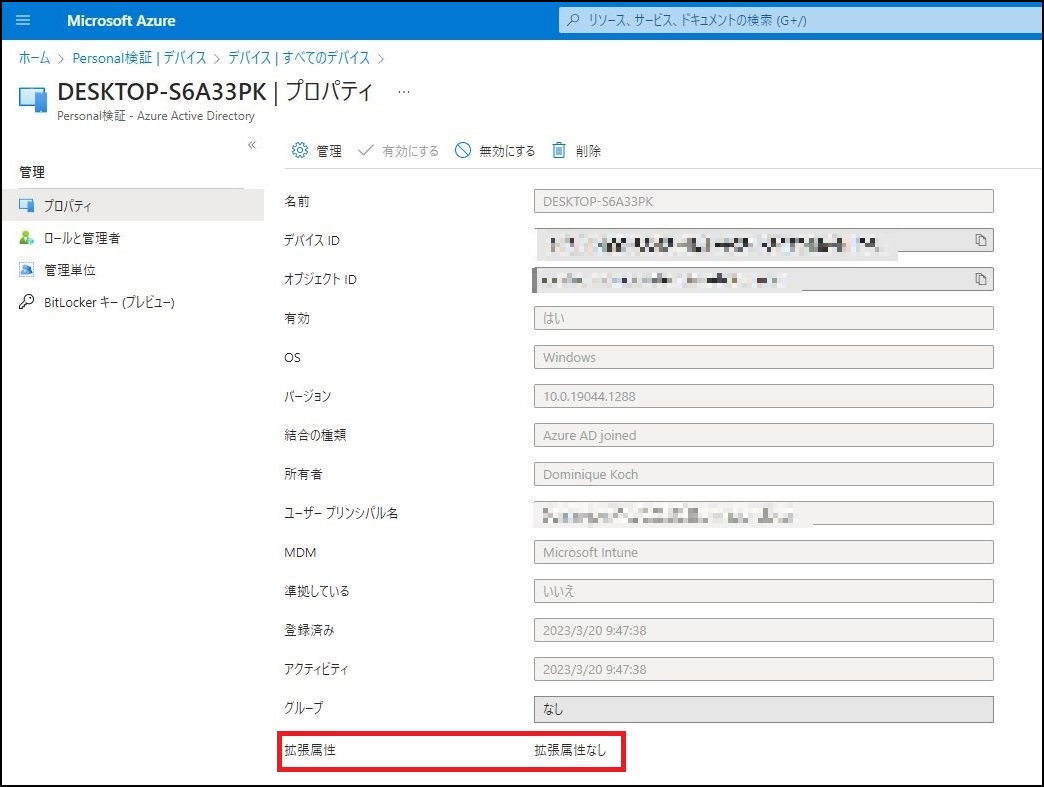This screenshot has width=1044, height=787.
Task: Click the 削除 trash can icon
Action: 559,150
